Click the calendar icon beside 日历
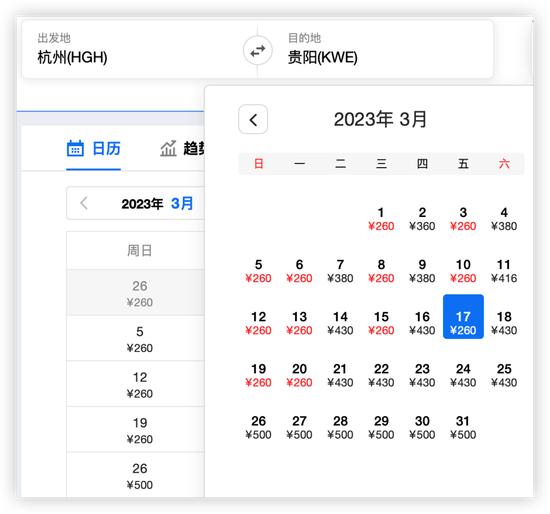This screenshot has width=550, height=514. tap(75, 148)
